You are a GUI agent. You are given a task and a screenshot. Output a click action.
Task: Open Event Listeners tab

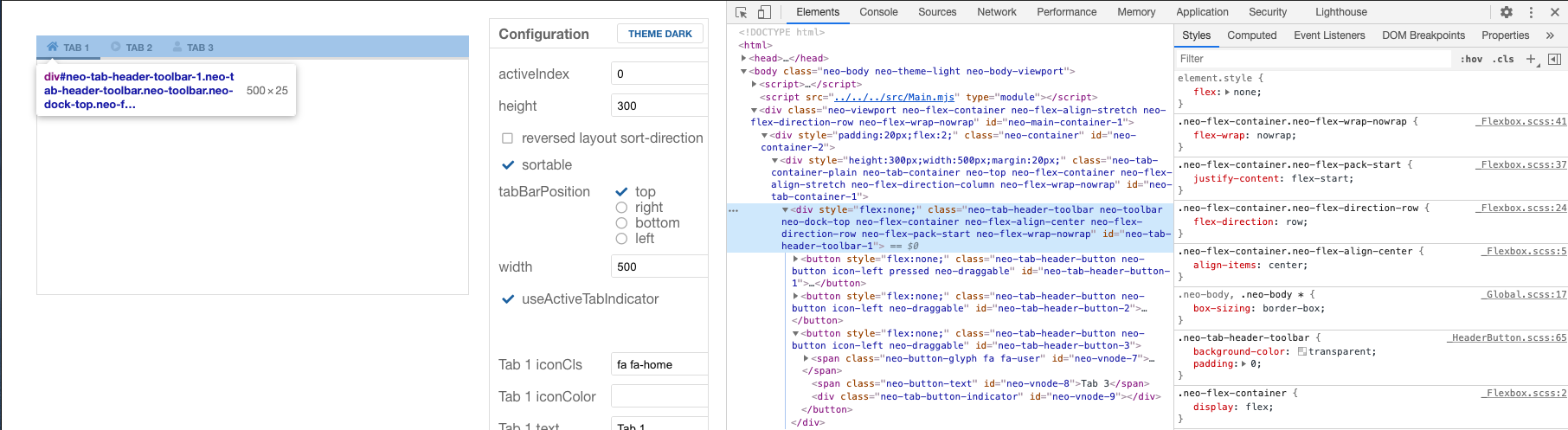[x=1329, y=35]
